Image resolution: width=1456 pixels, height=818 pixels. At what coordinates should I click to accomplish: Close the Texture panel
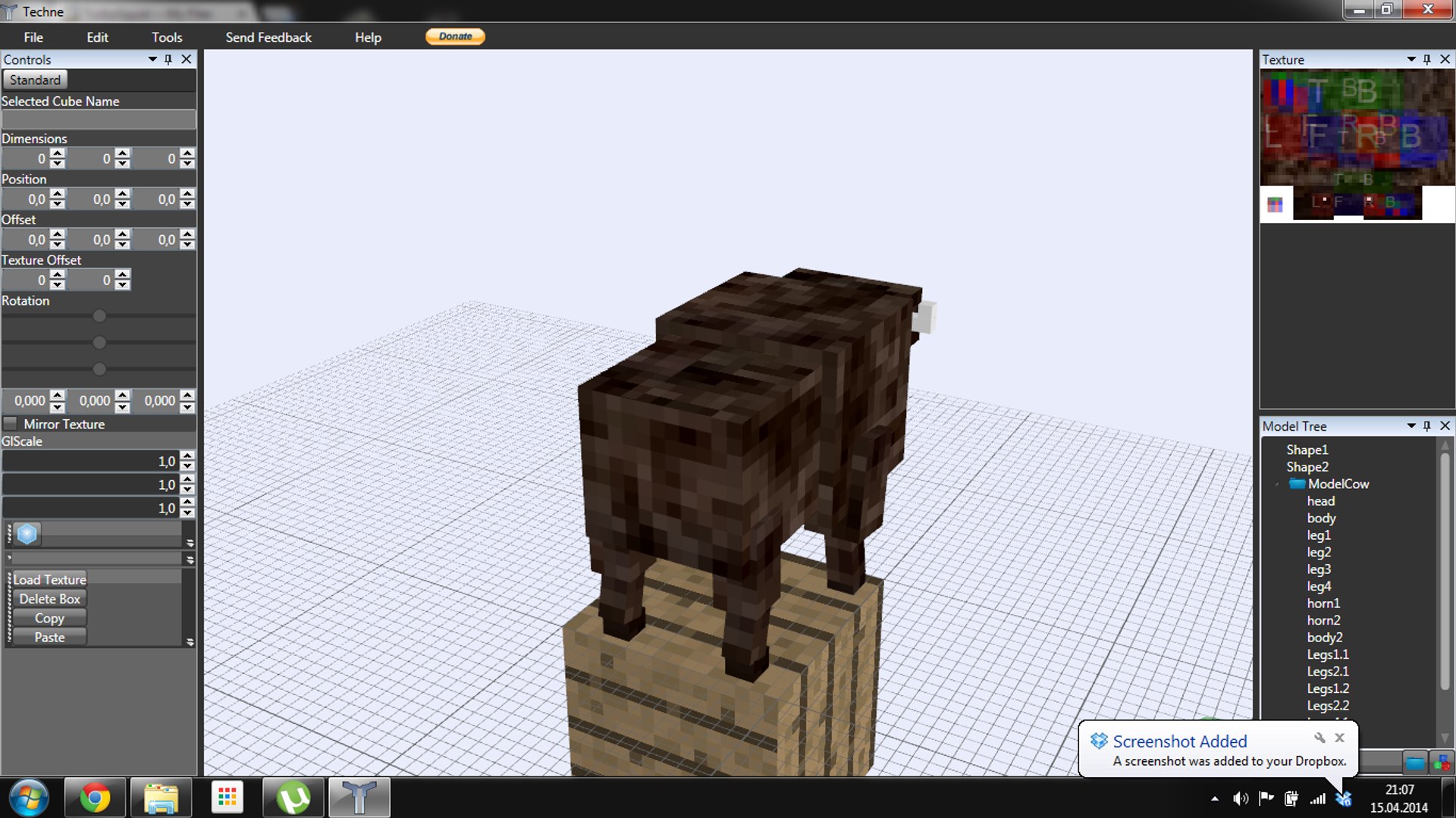(1445, 59)
